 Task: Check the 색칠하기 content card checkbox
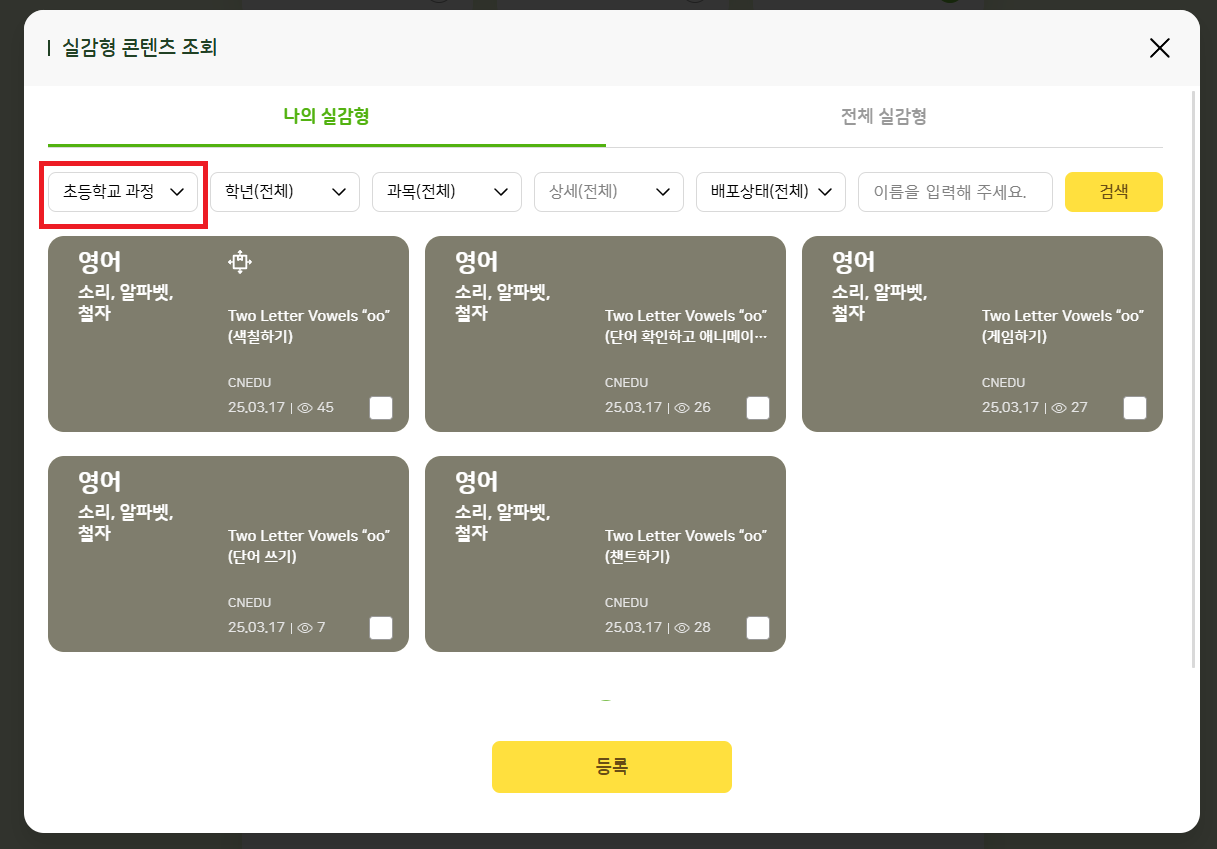(381, 408)
